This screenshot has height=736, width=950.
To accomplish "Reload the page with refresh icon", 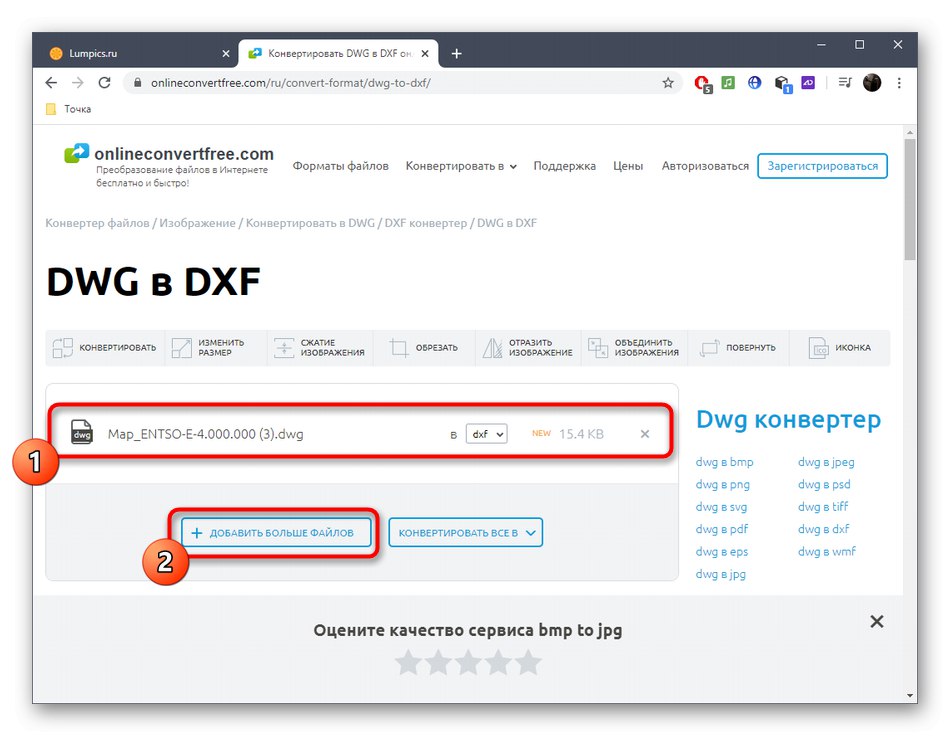I will (x=104, y=83).
